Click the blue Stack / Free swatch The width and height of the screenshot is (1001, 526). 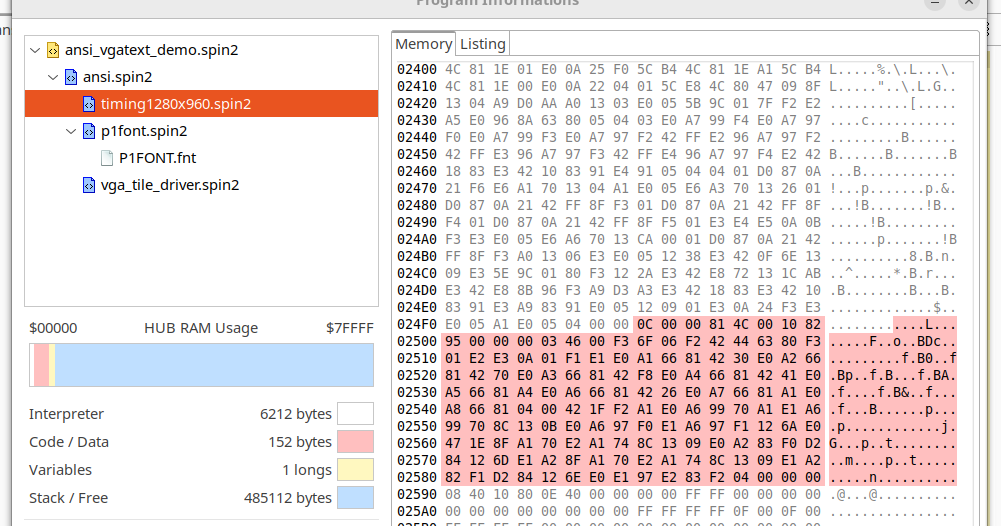coord(356,498)
